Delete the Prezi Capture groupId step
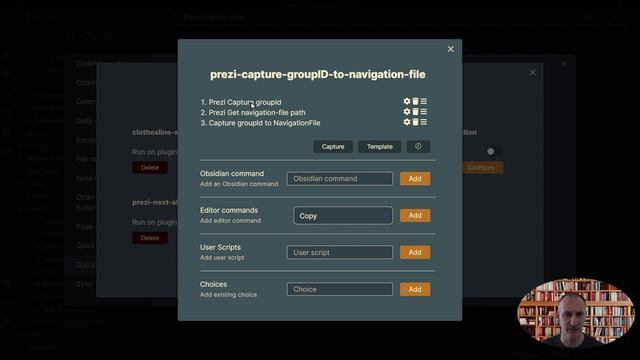This screenshot has width=640, height=360. coord(415,101)
